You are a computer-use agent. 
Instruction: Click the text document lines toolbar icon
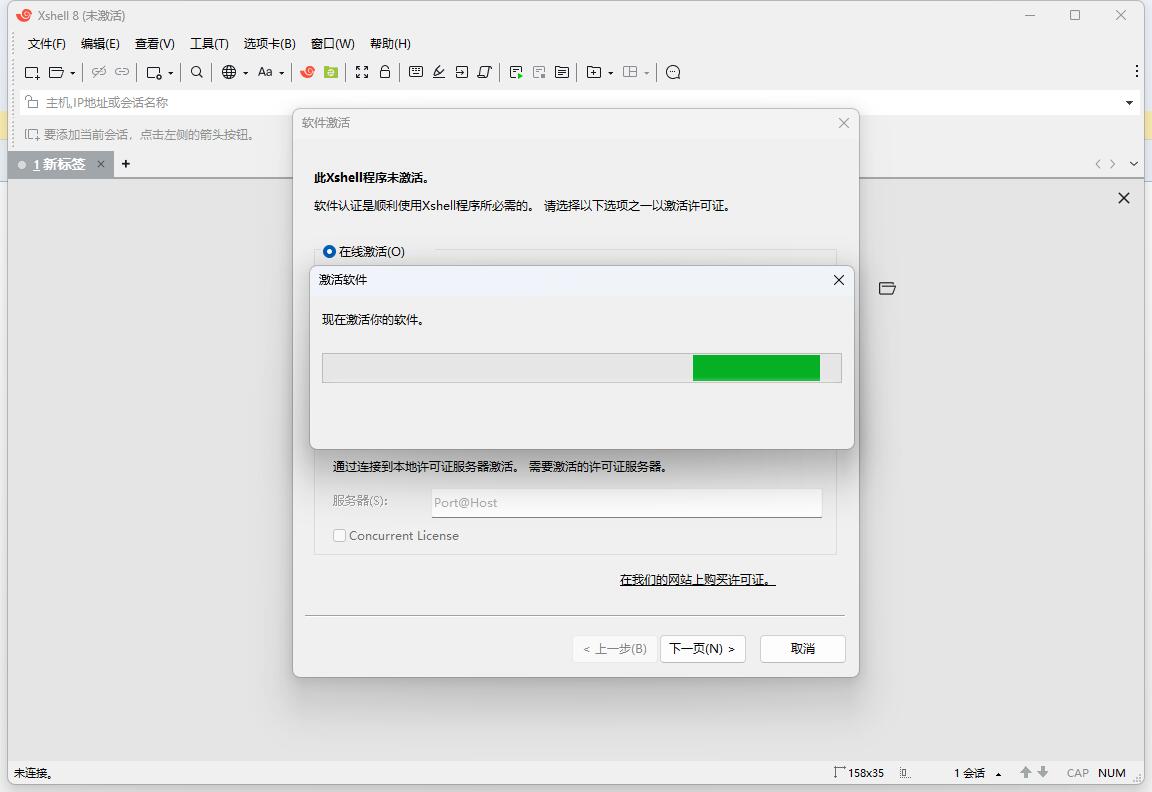click(x=562, y=72)
